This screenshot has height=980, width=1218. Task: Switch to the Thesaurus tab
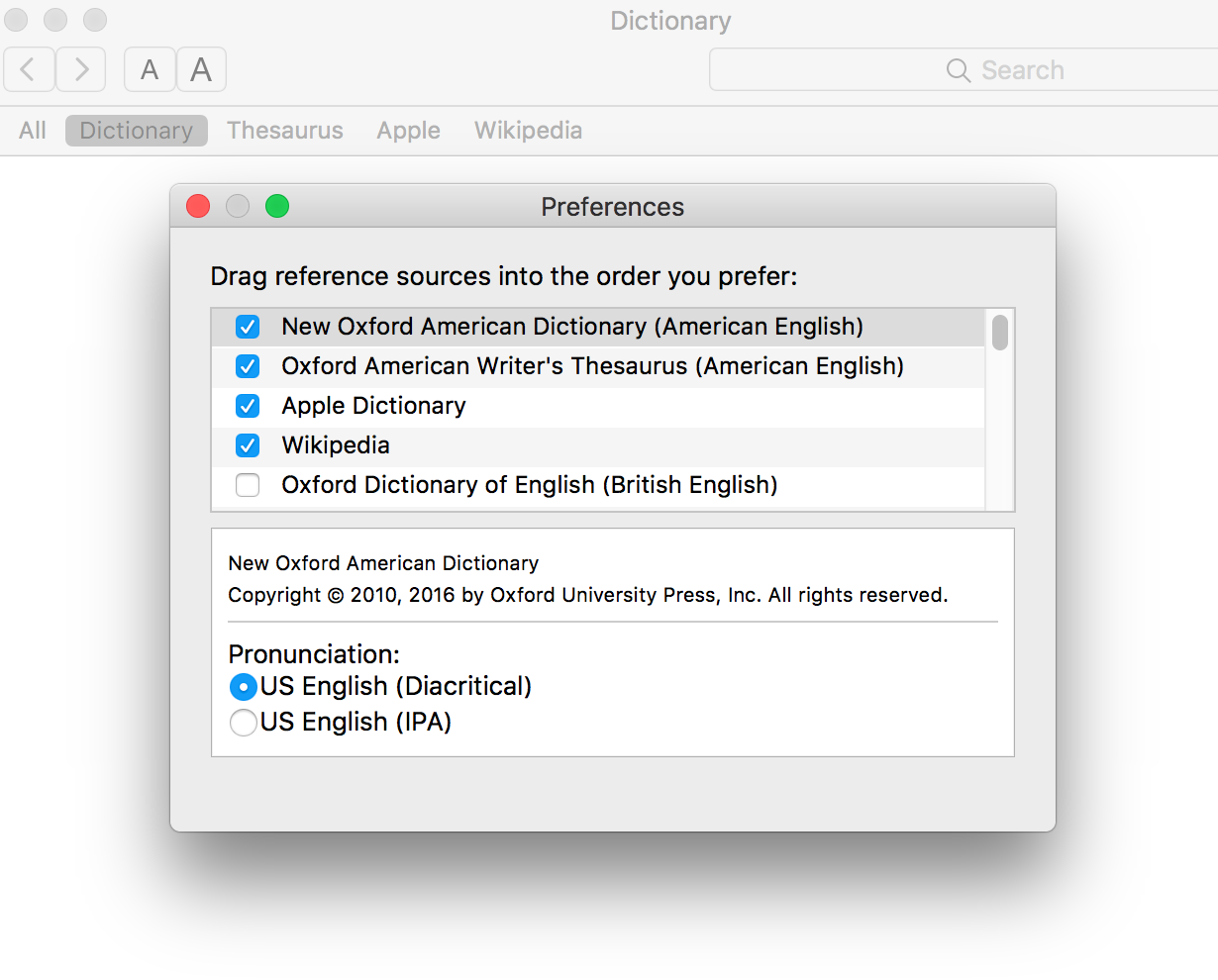285,131
